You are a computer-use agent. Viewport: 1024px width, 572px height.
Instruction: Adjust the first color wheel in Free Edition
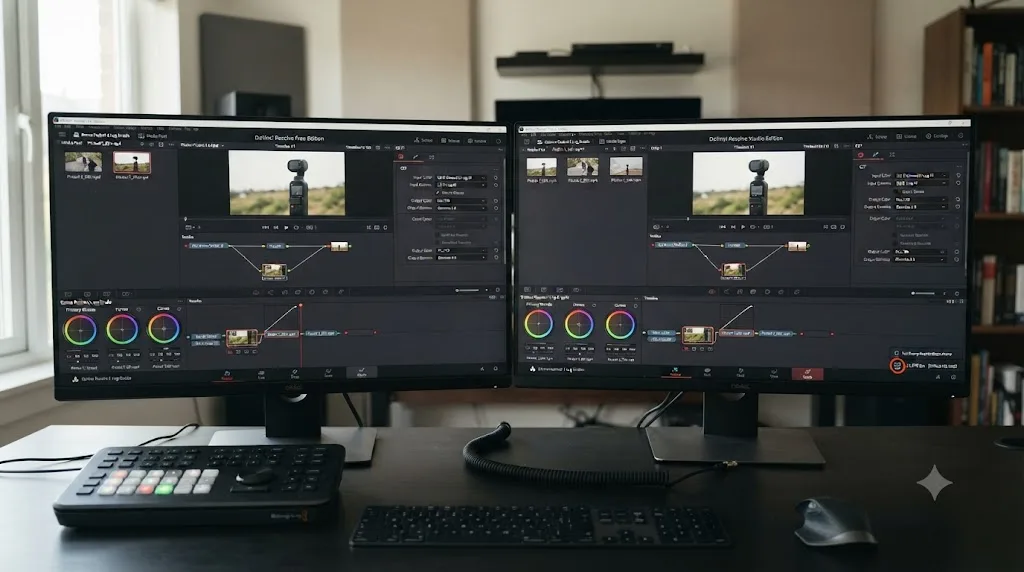tap(80, 330)
